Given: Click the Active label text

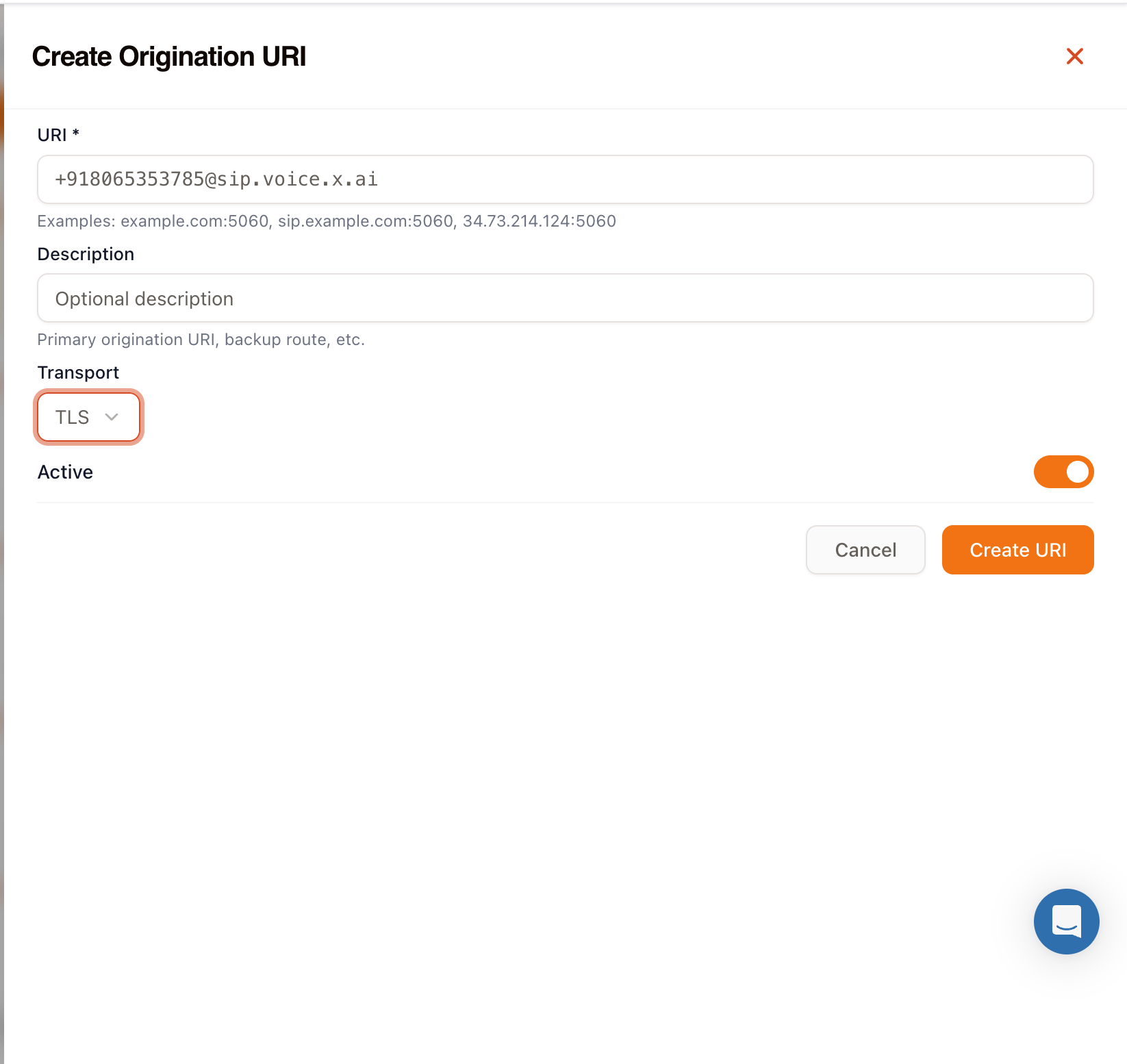Looking at the screenshot, I should [x=65, y=472].
